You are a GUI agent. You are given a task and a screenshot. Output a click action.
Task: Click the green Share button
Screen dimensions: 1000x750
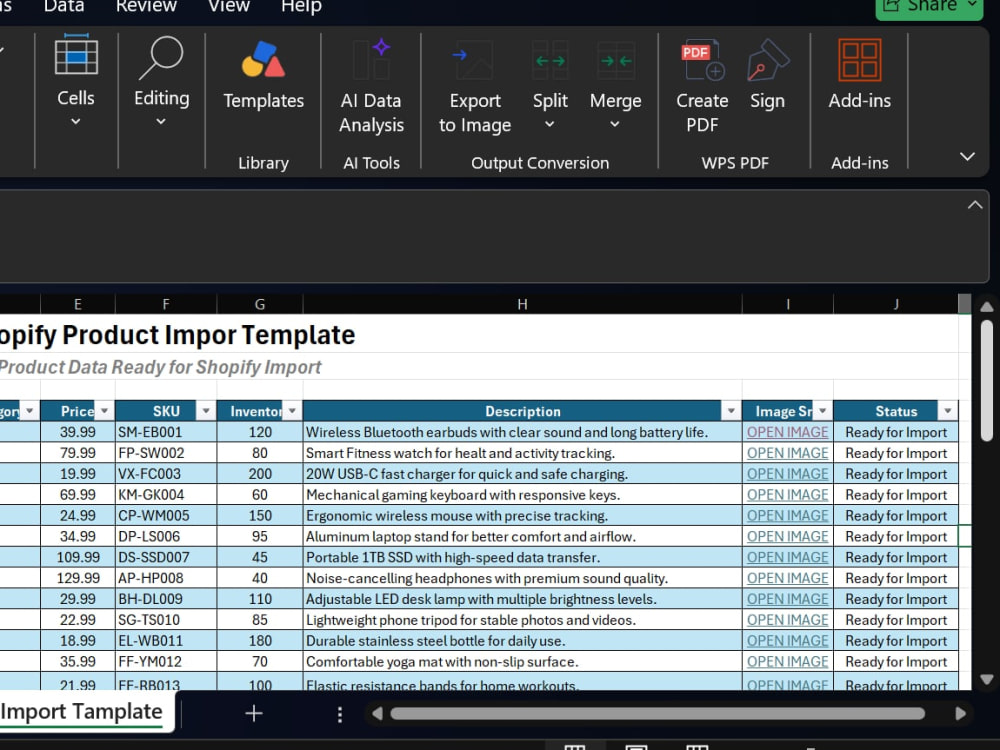point(929,8)
